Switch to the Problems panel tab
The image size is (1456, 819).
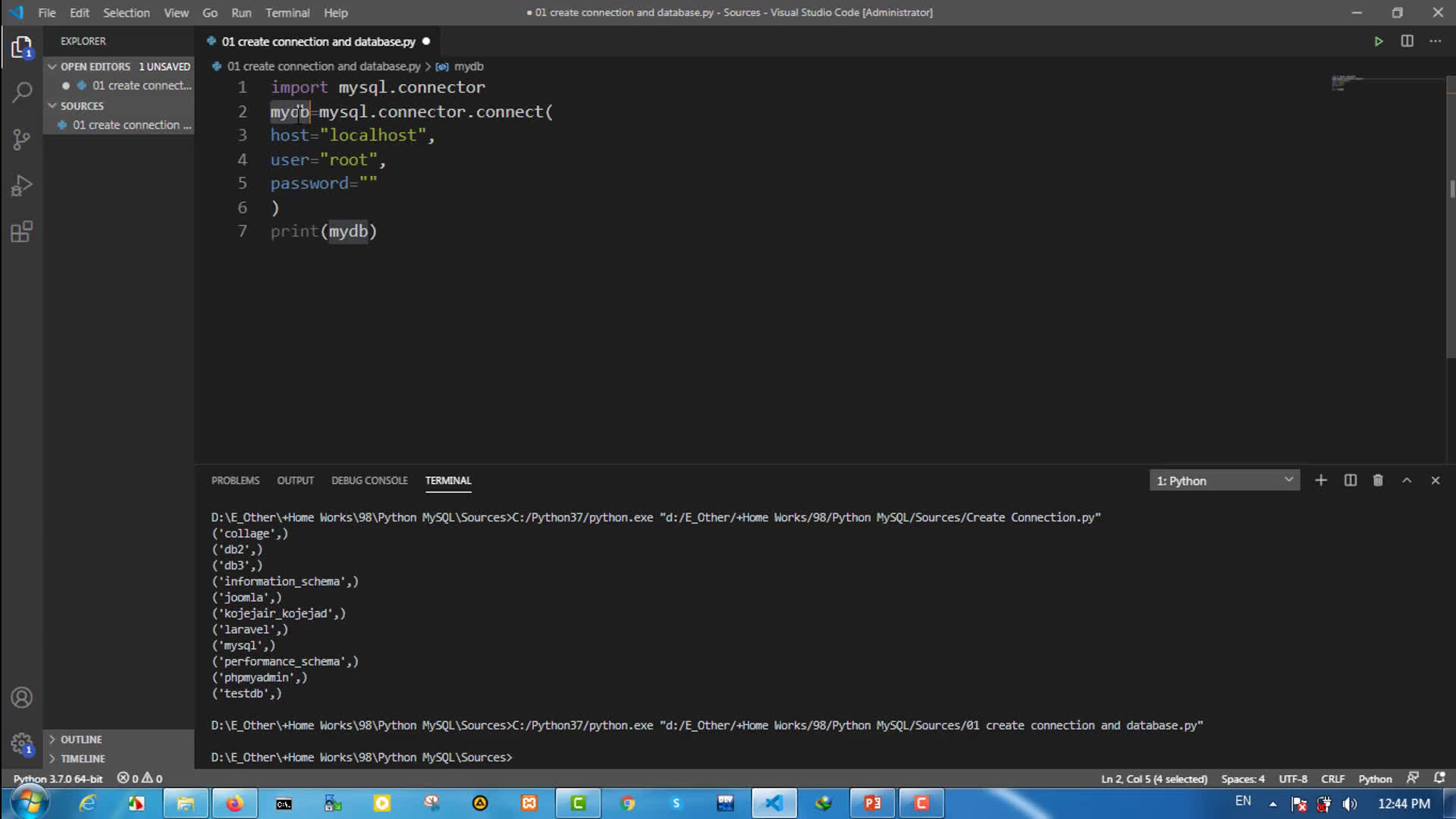coord(235,480)
